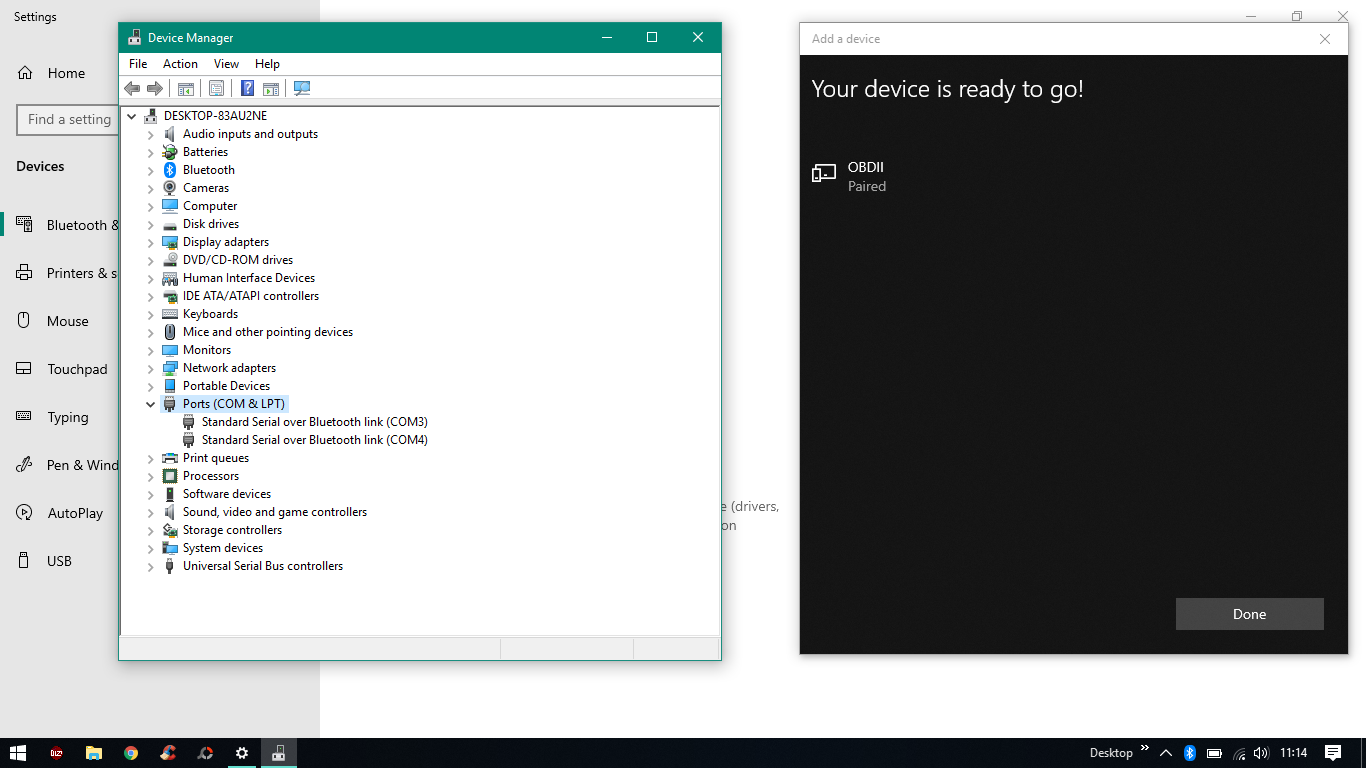Image resolution: width=1366 pixels, height=768 pixels.
Task: Click the Back arrow in toolbar
Action: (132, 88)
